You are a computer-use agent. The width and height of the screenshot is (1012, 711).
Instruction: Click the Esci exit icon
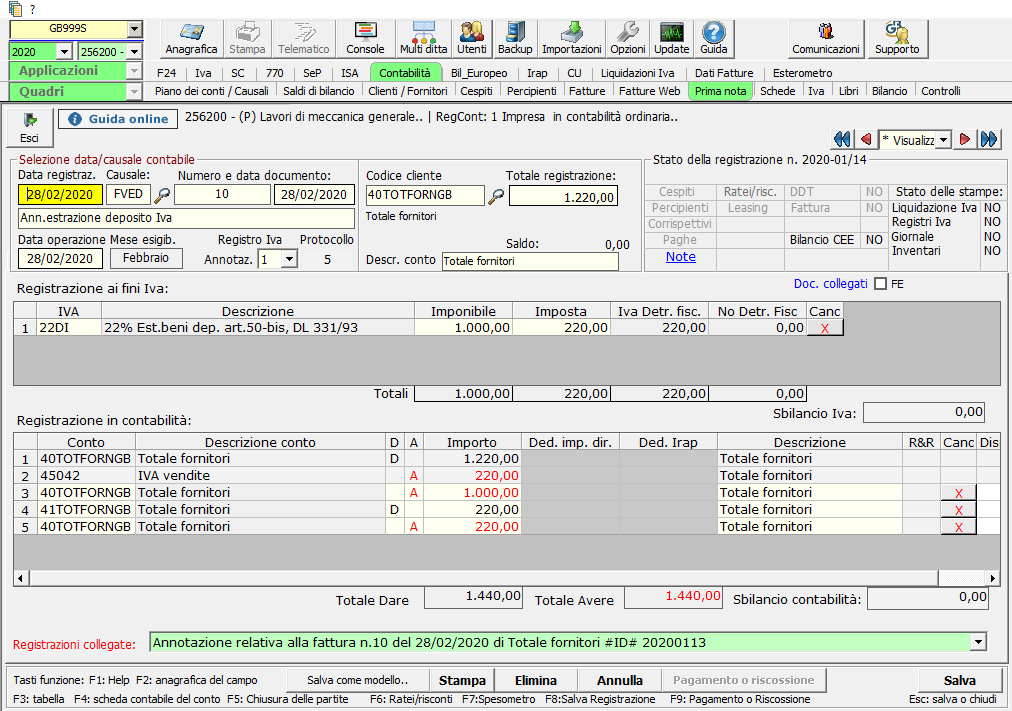[30, 128]
